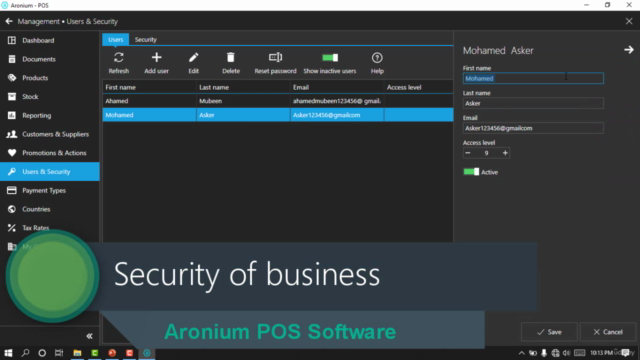This screenshot has height=360, width=640.
Task: Open Promotions & Actions section
Action: coord(49,153)
